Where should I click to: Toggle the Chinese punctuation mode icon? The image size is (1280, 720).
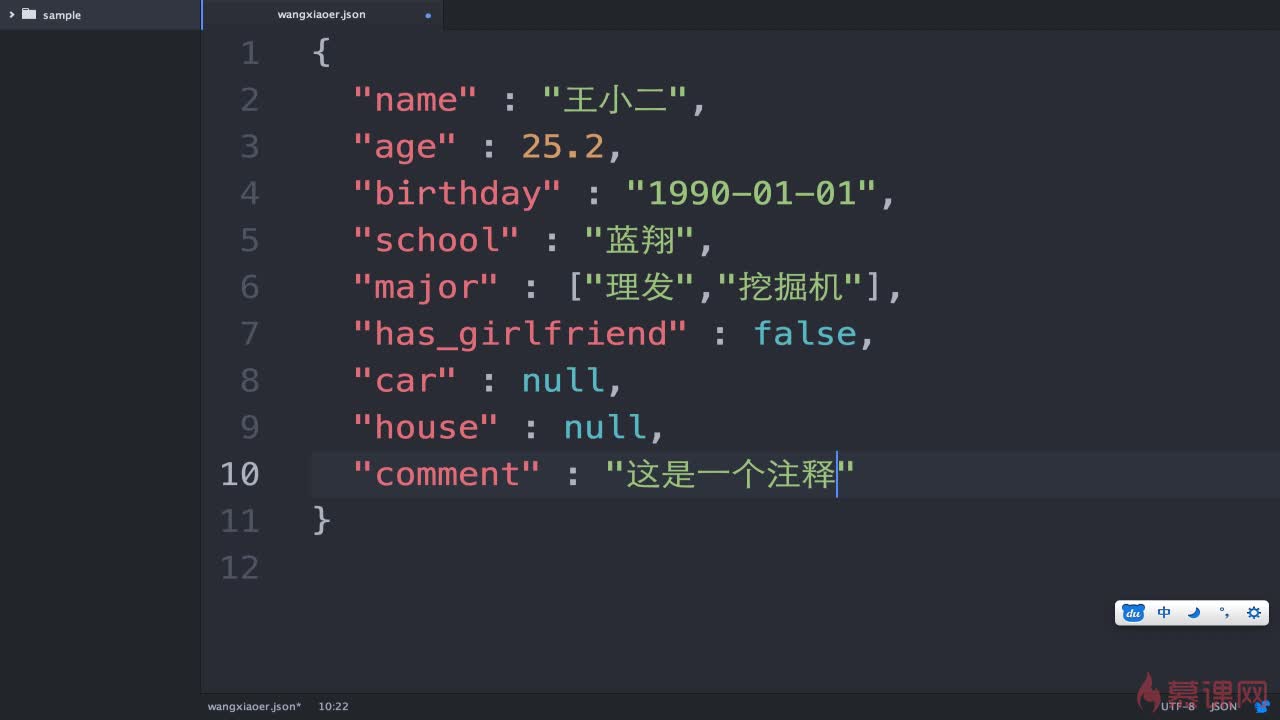(1224, 613)
